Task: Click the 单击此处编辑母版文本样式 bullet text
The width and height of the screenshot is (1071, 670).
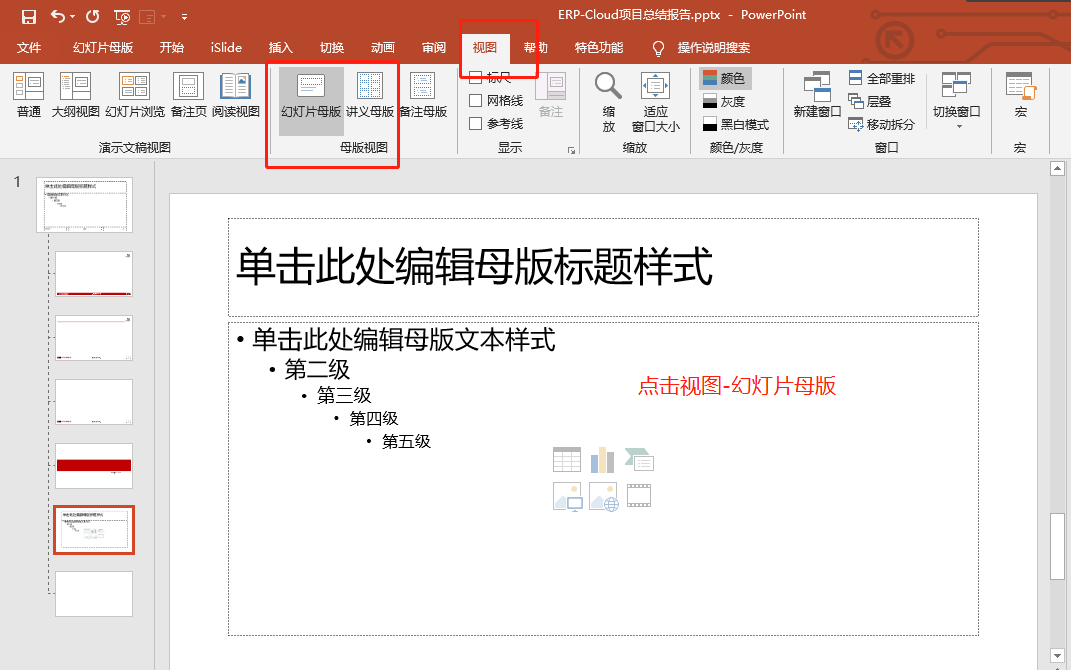Action: click(404, 339)
